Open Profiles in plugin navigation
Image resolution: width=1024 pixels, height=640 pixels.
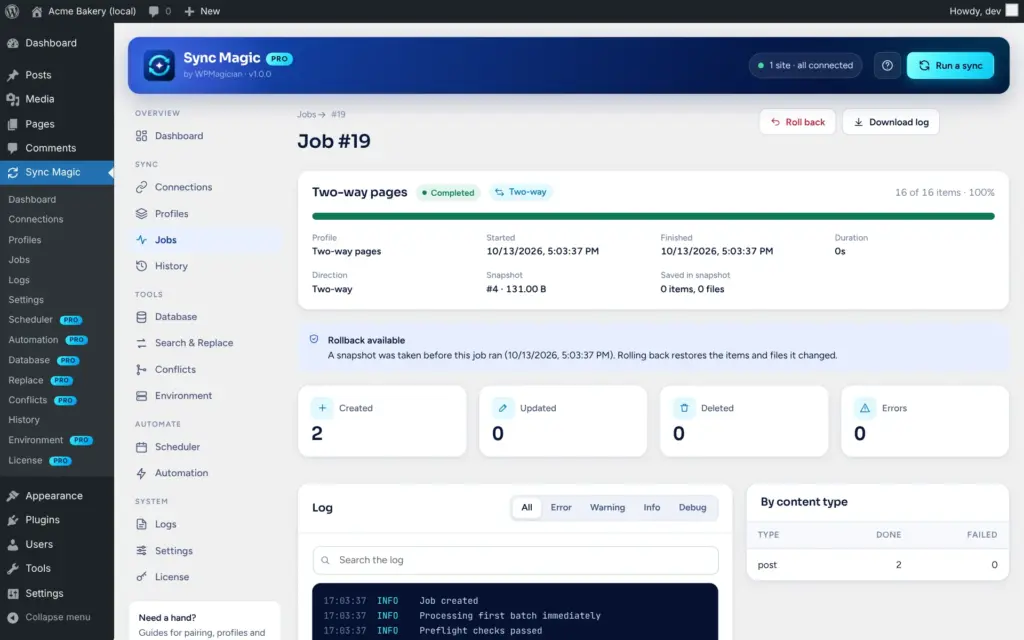(204, 214)
